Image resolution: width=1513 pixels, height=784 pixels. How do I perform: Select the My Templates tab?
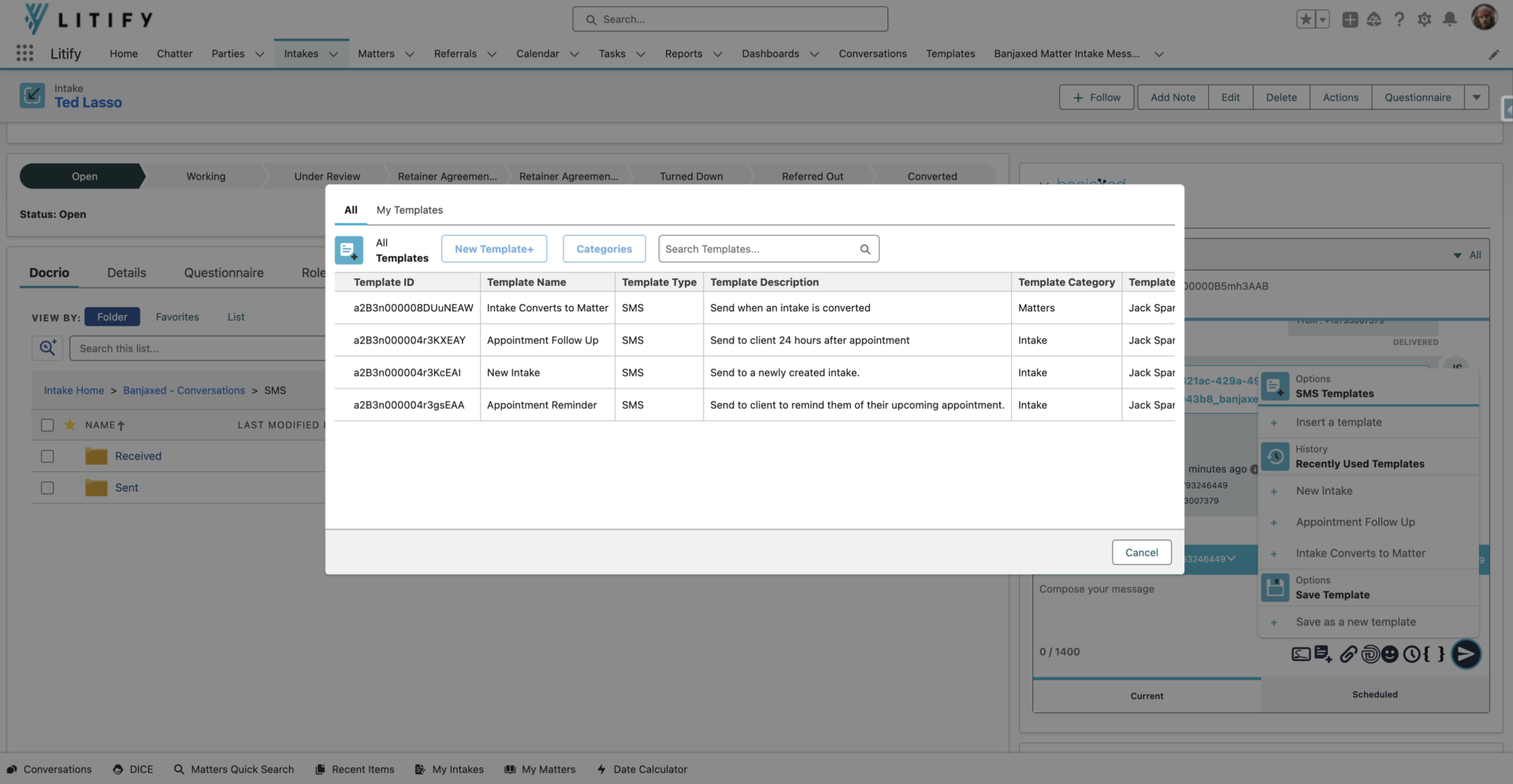[410, 210]
